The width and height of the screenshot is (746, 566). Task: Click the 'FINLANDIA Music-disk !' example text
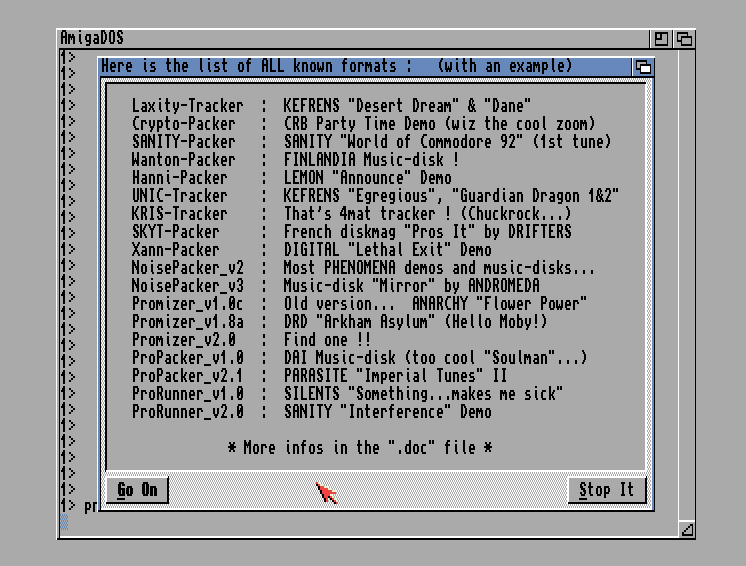tap(372, 160)
